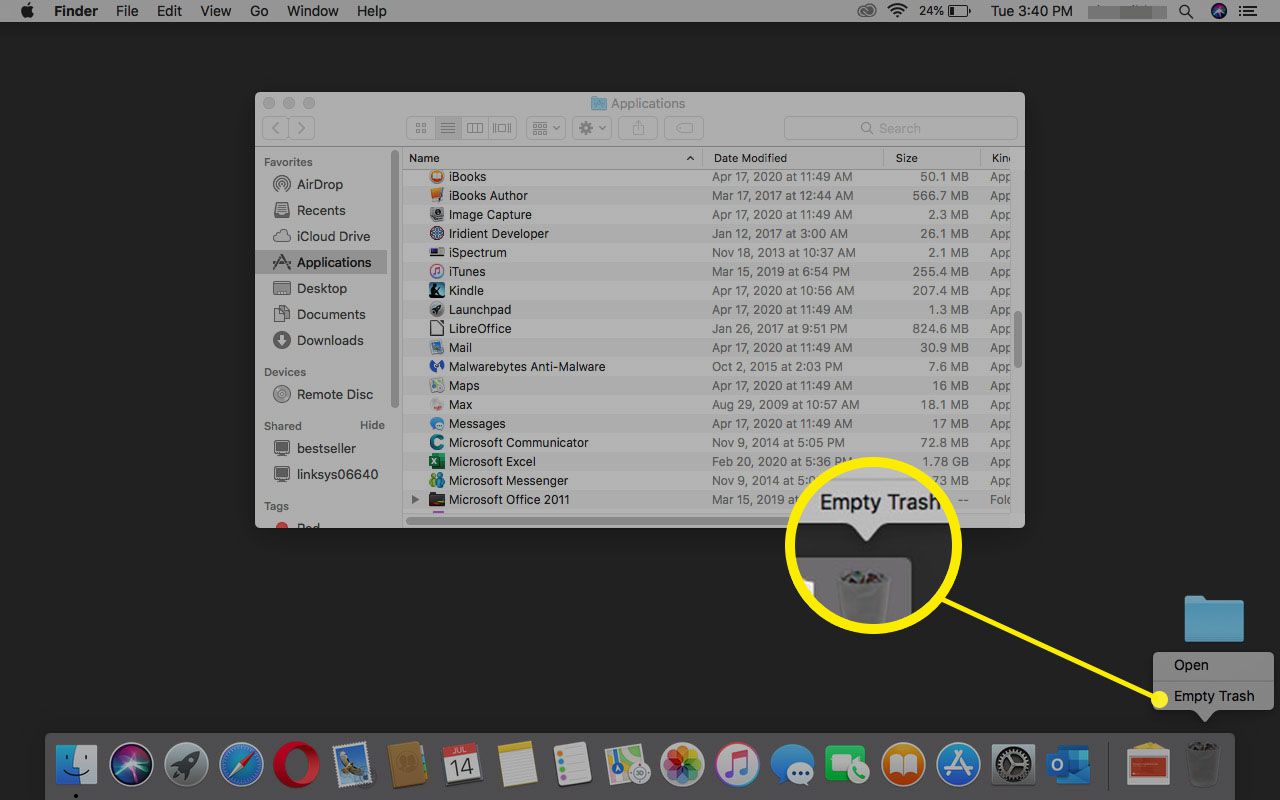Expand the Microsoft Office 2011 folder
The image size is (1280, 800).
pos(415,499)
